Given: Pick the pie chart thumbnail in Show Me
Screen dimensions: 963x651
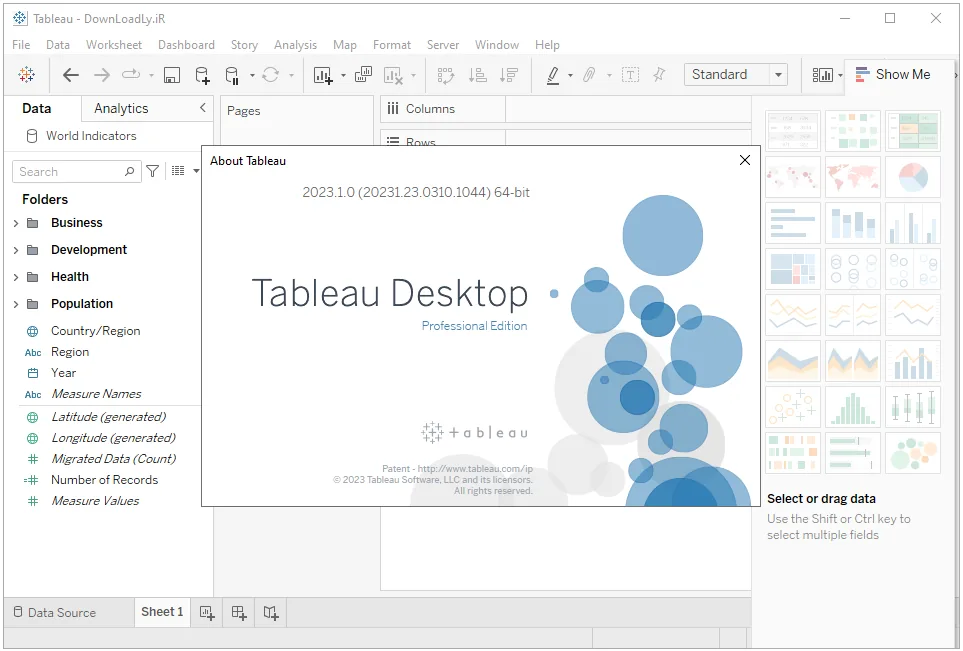Looking at the screenshot, I should [913, 177].
